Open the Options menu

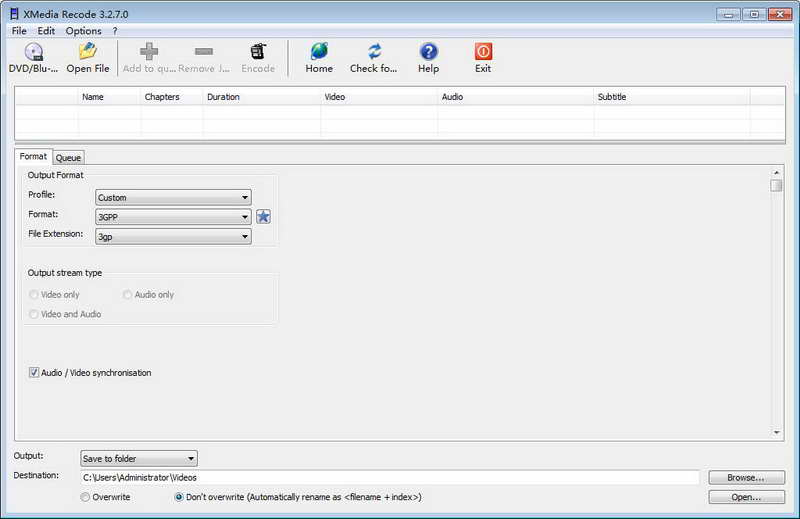pyautogui.click(x=83, y=31)
